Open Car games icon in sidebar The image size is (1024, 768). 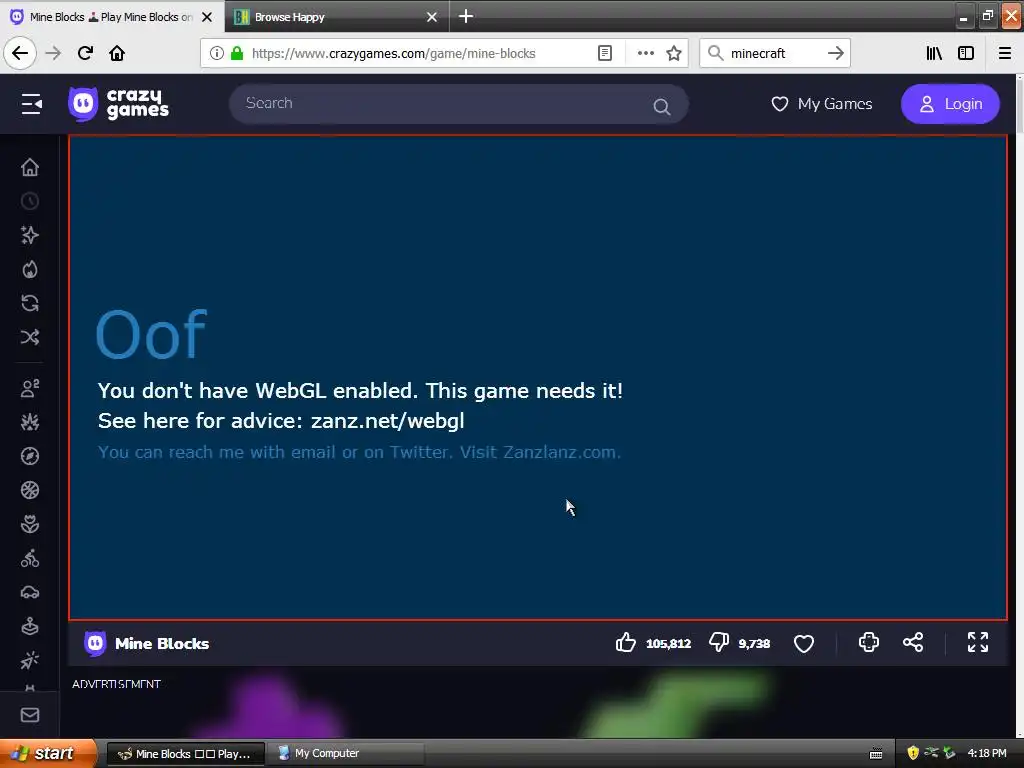point(30,592)
